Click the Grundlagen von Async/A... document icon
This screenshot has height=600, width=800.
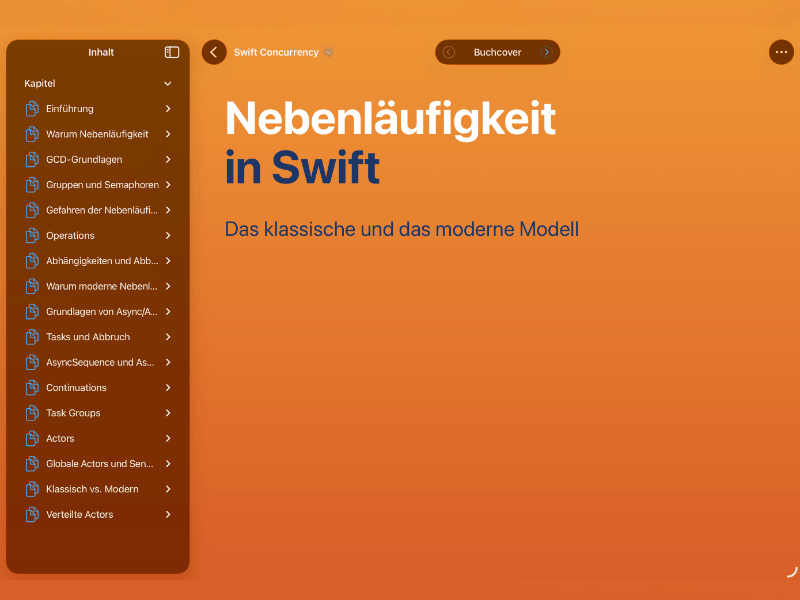(32, 312)
